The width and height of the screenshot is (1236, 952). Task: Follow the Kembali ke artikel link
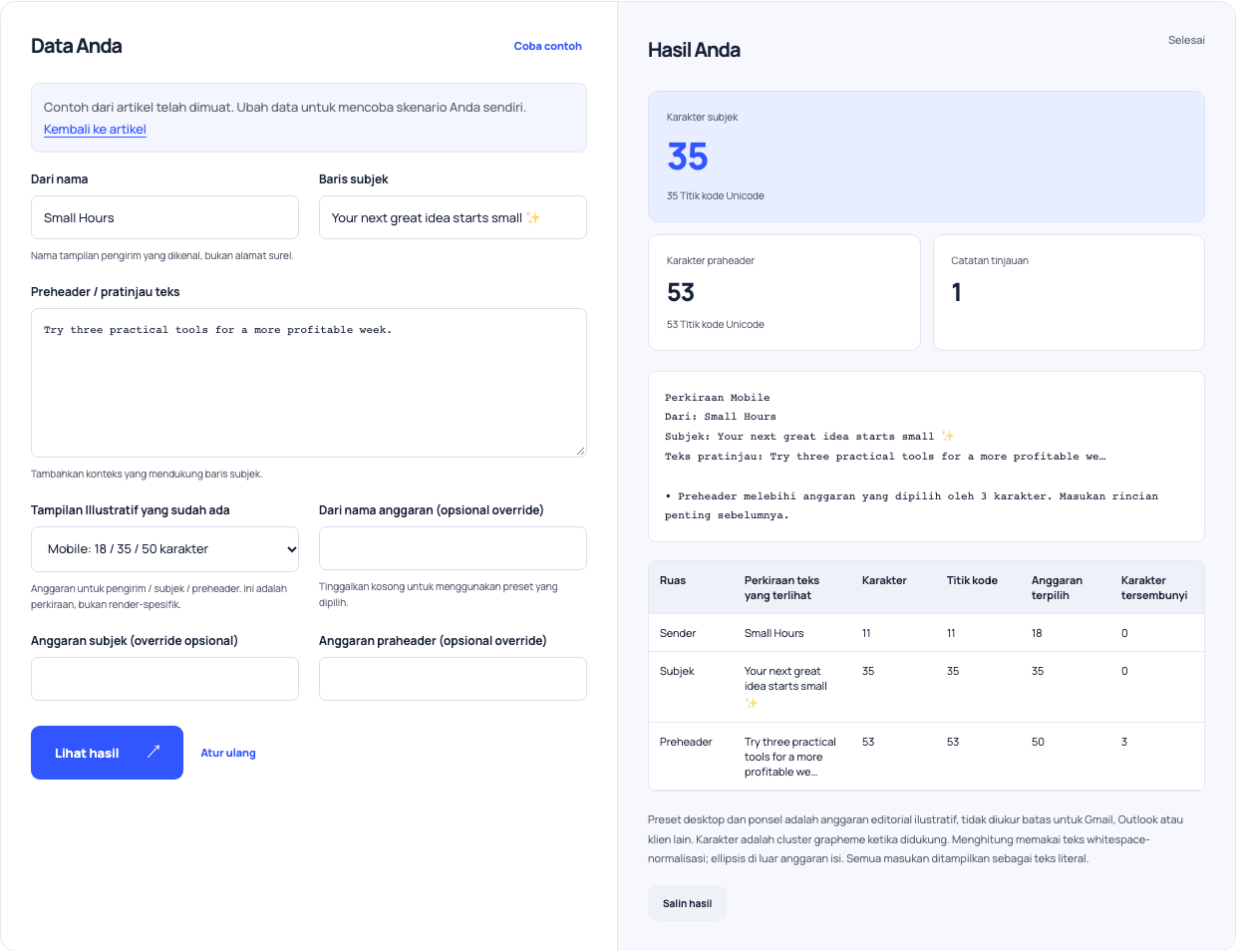pos(95,130)
